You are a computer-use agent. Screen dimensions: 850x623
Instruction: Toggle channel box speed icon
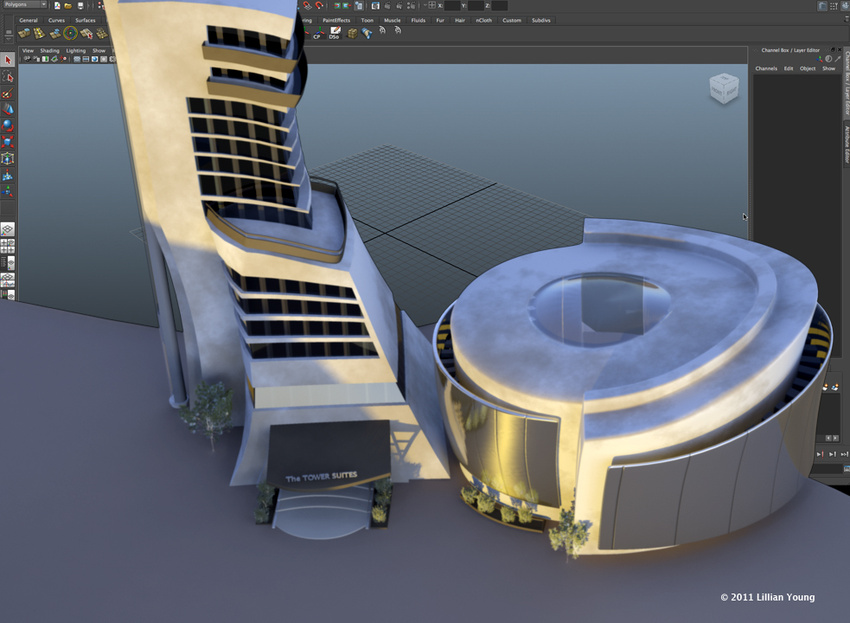[x=828, y=59]
